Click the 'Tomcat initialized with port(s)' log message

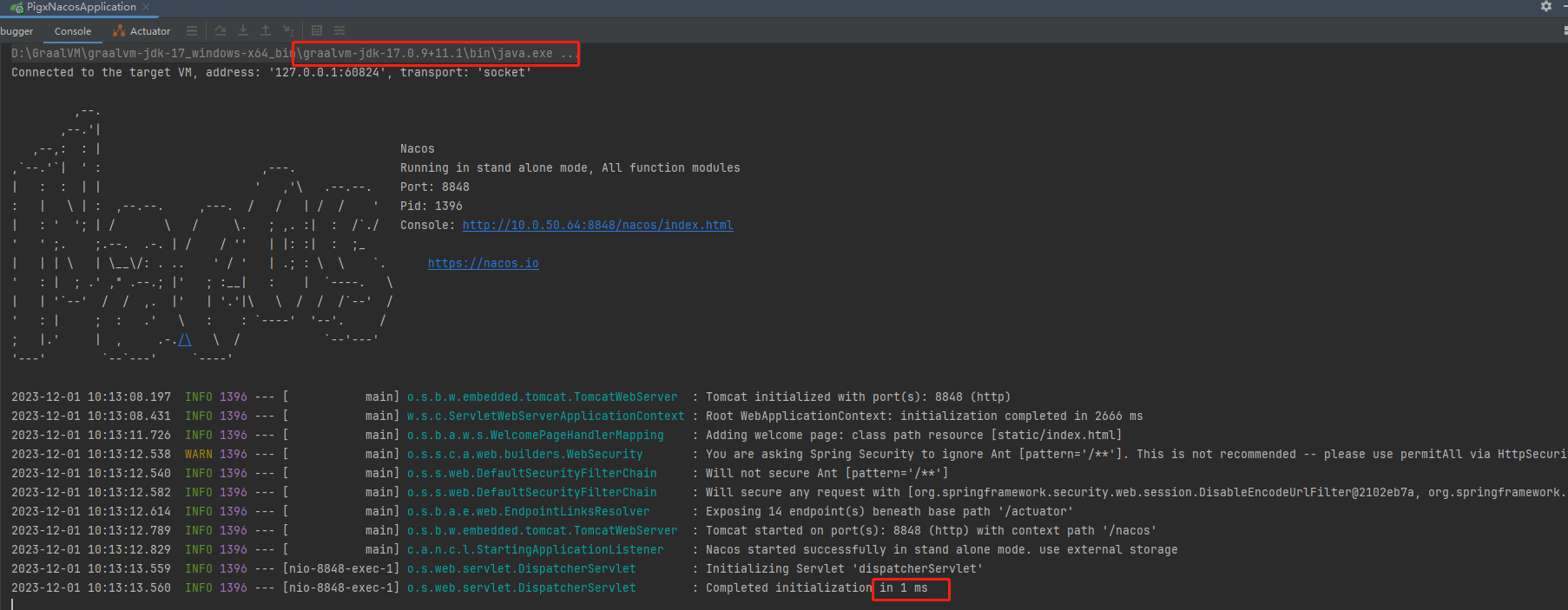tap(858, 397)
